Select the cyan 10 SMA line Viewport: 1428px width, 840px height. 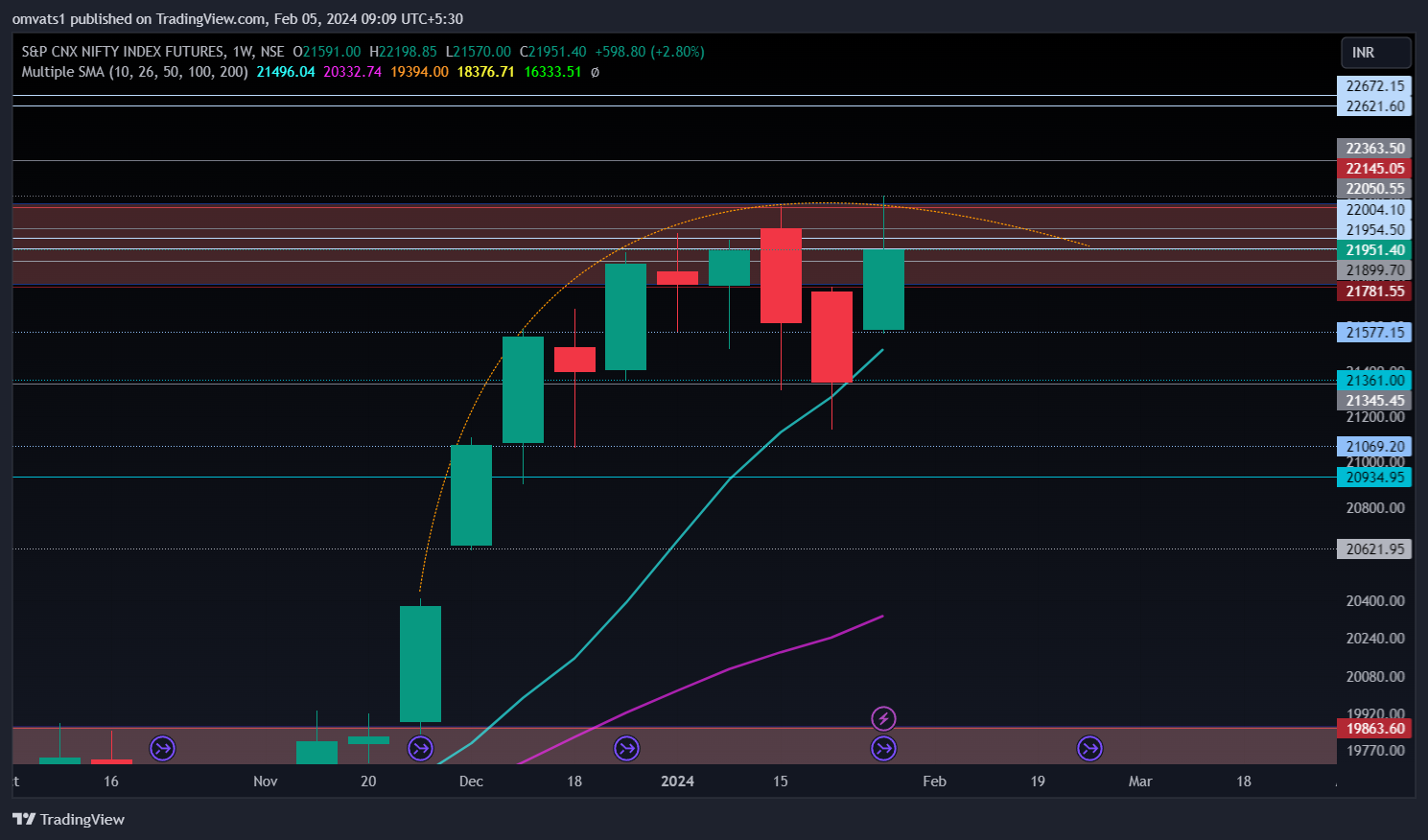(x=677, y=539)
